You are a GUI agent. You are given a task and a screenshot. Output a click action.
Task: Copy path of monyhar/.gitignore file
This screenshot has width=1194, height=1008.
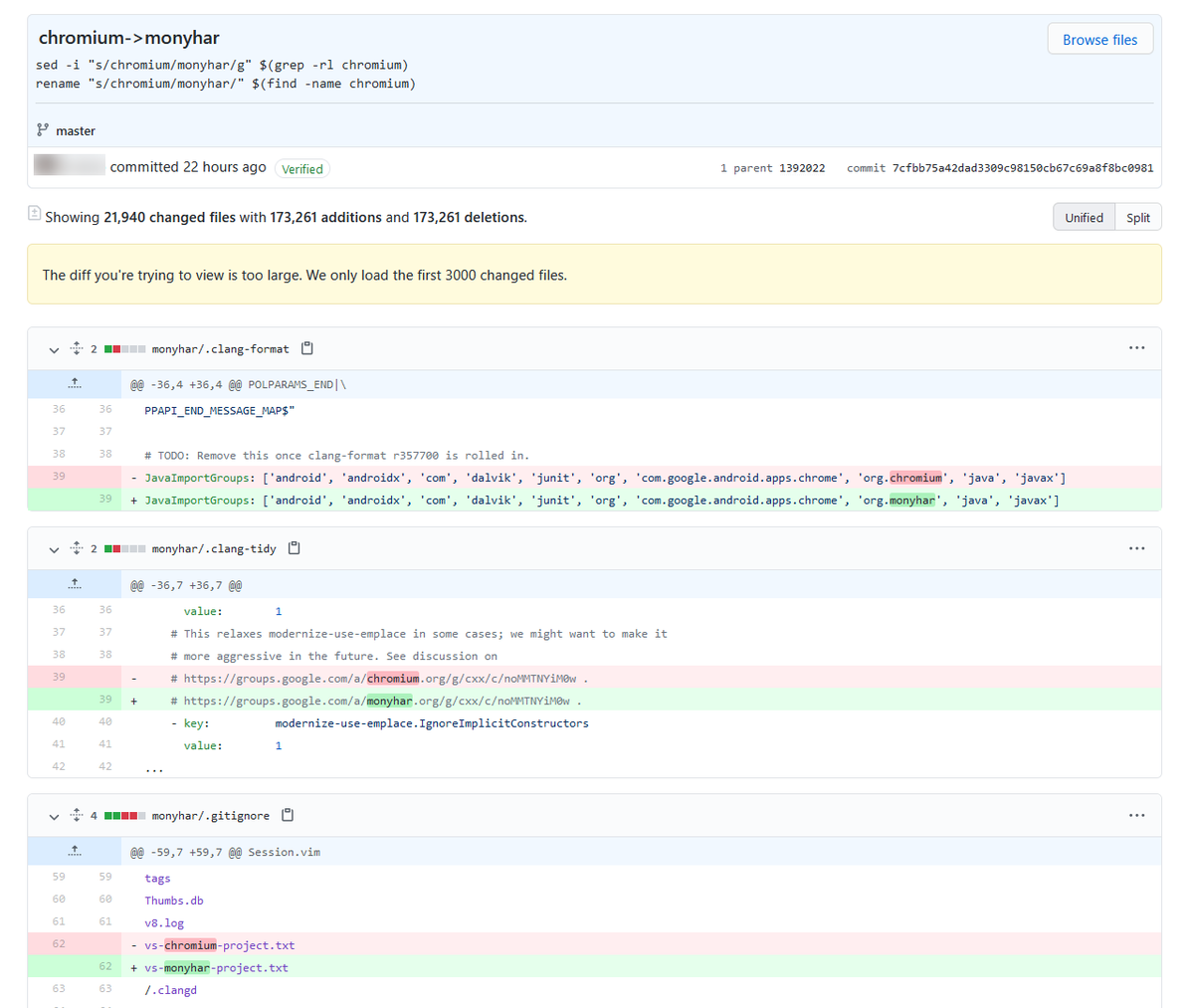288,815
